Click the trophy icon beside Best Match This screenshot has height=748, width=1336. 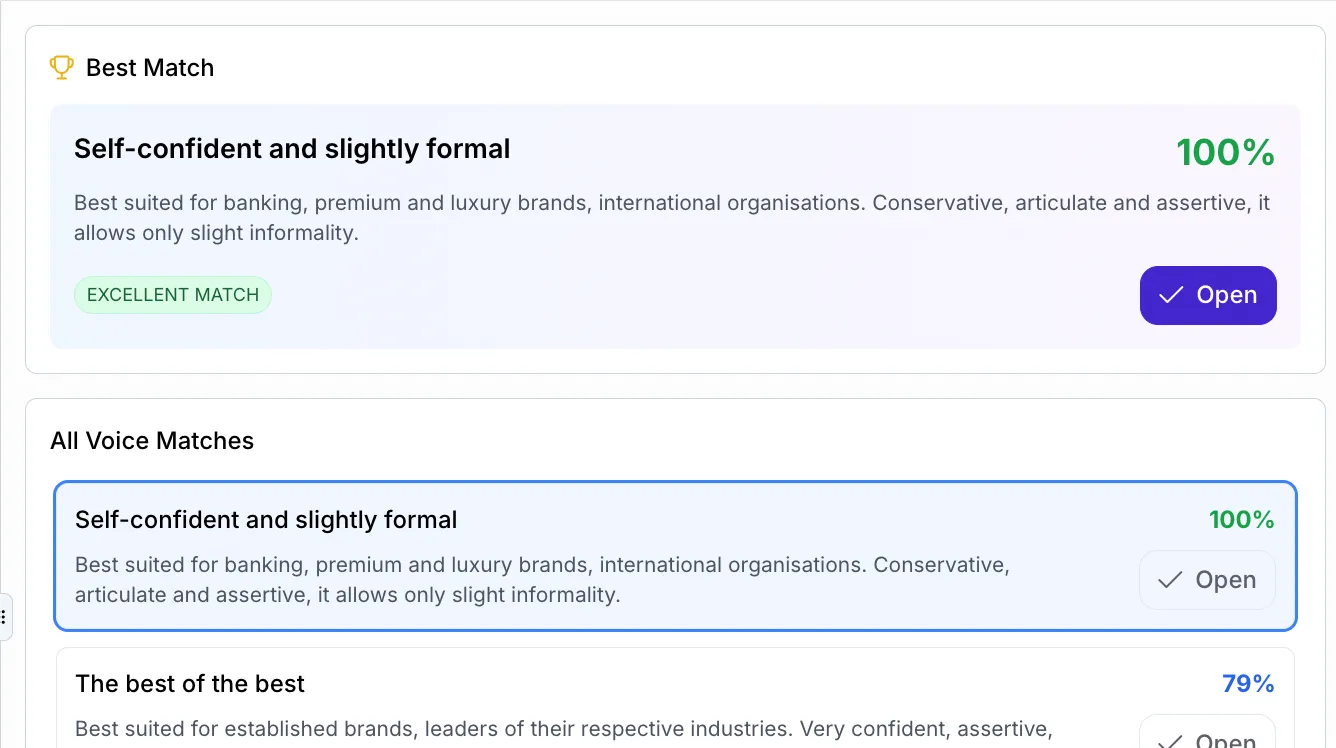[61, 67]
